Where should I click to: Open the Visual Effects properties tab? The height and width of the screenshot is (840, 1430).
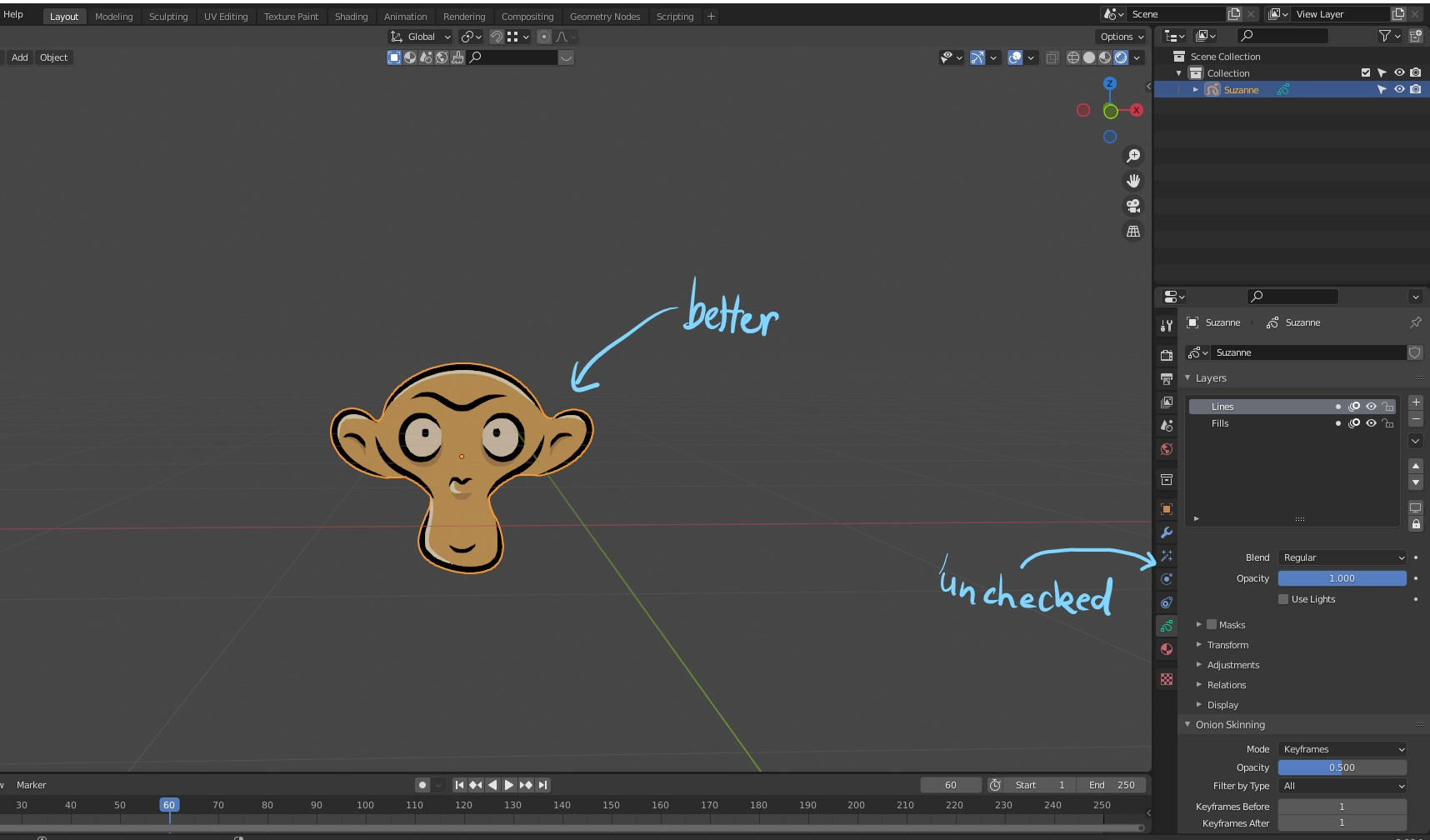coord(1167,556)
